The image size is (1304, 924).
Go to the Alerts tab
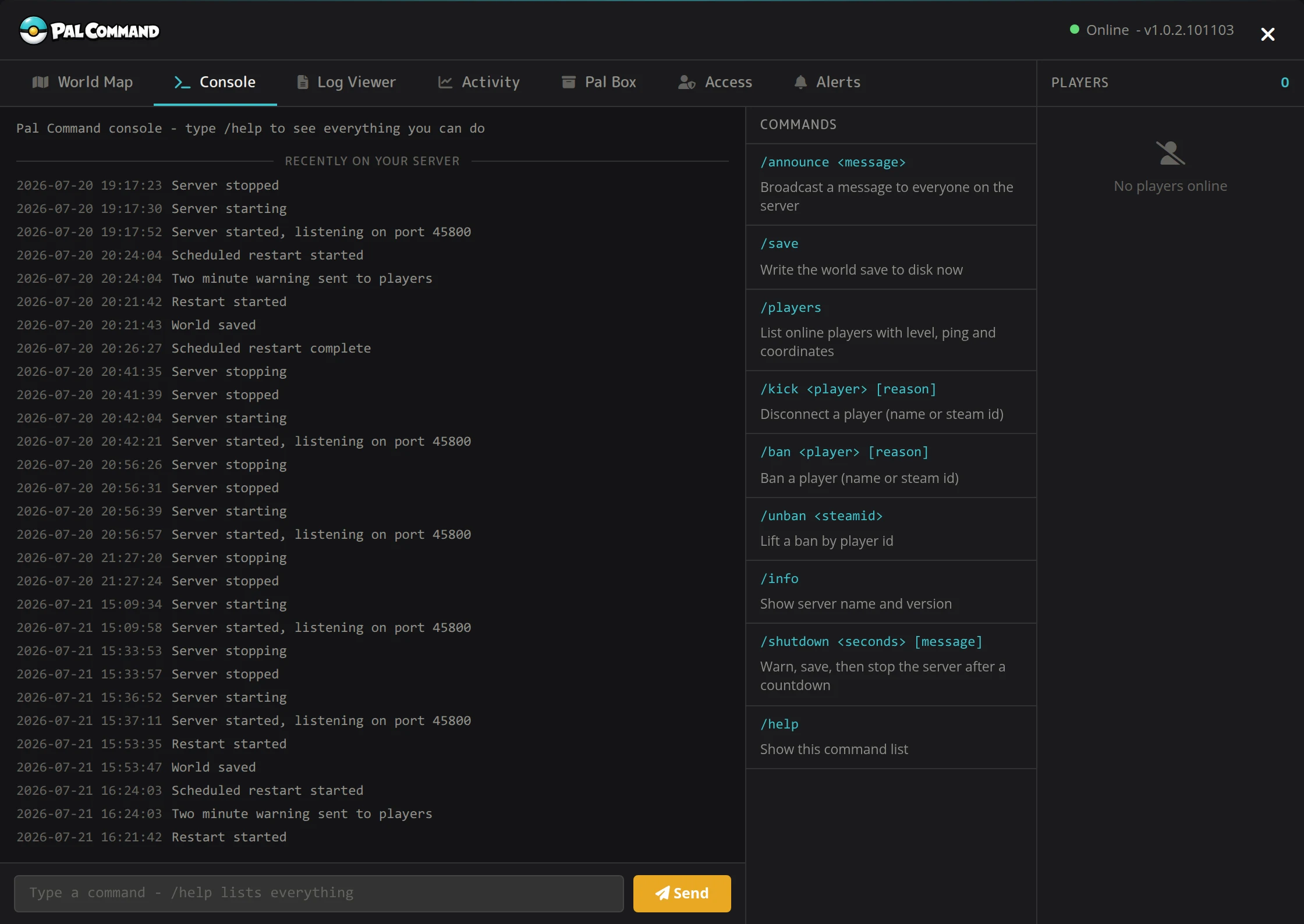tap(827, 83)
